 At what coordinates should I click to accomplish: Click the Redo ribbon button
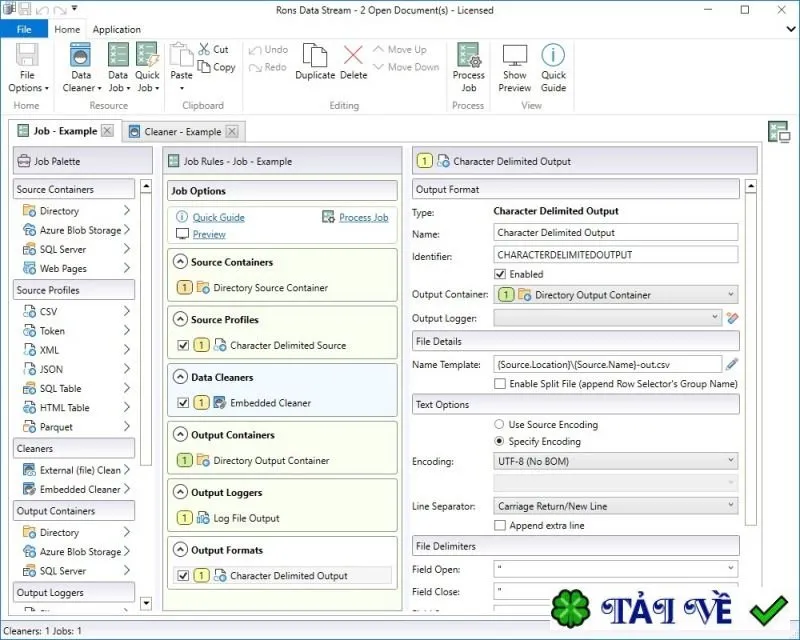point(268,67)
